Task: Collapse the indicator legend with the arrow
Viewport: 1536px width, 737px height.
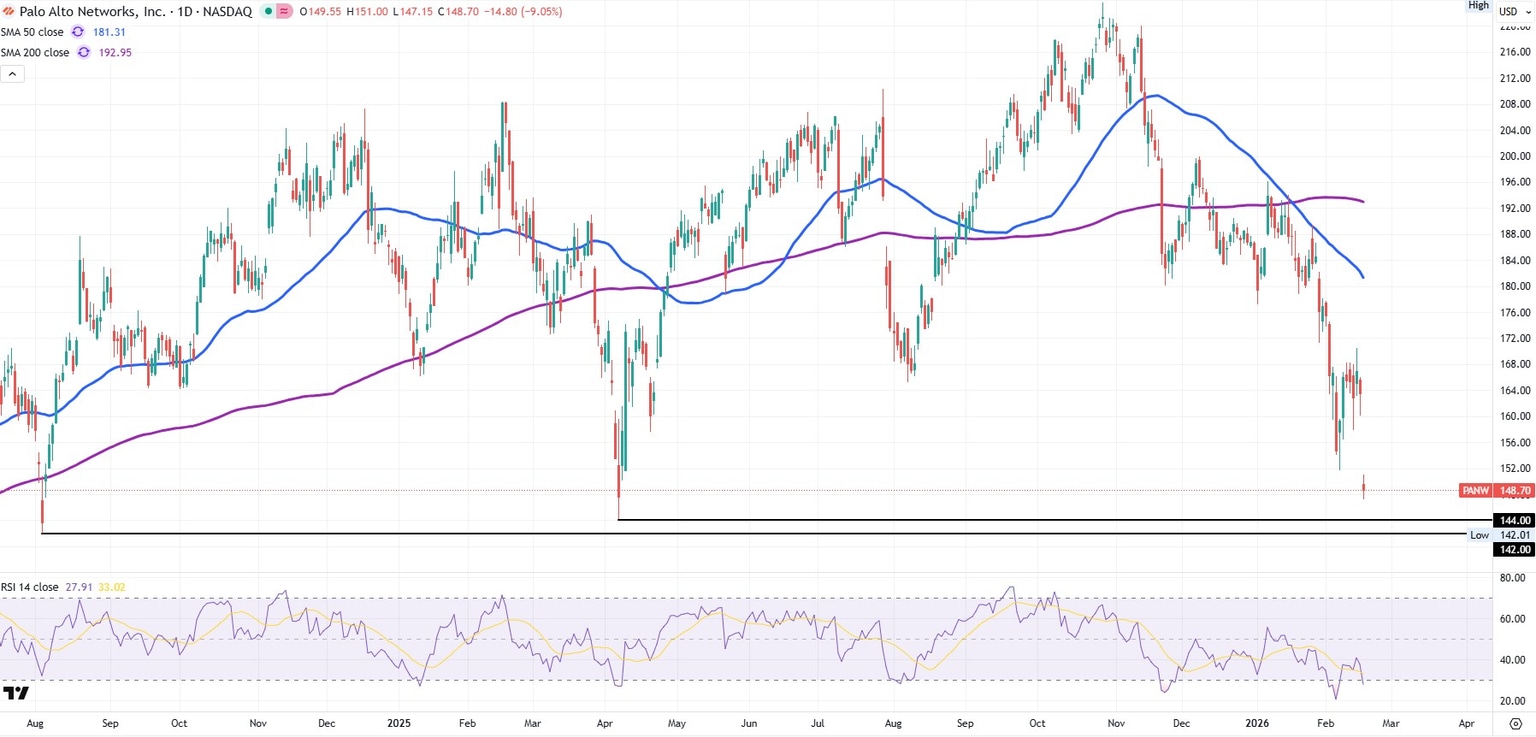Action: pyautogui.click(x=12, y=74)
